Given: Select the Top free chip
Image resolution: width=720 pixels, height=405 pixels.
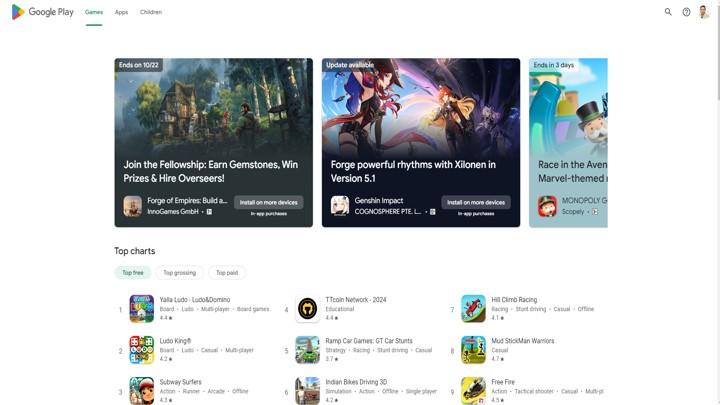Looking at the screenshot, I should pyautogui.click(x=133, y=273).
